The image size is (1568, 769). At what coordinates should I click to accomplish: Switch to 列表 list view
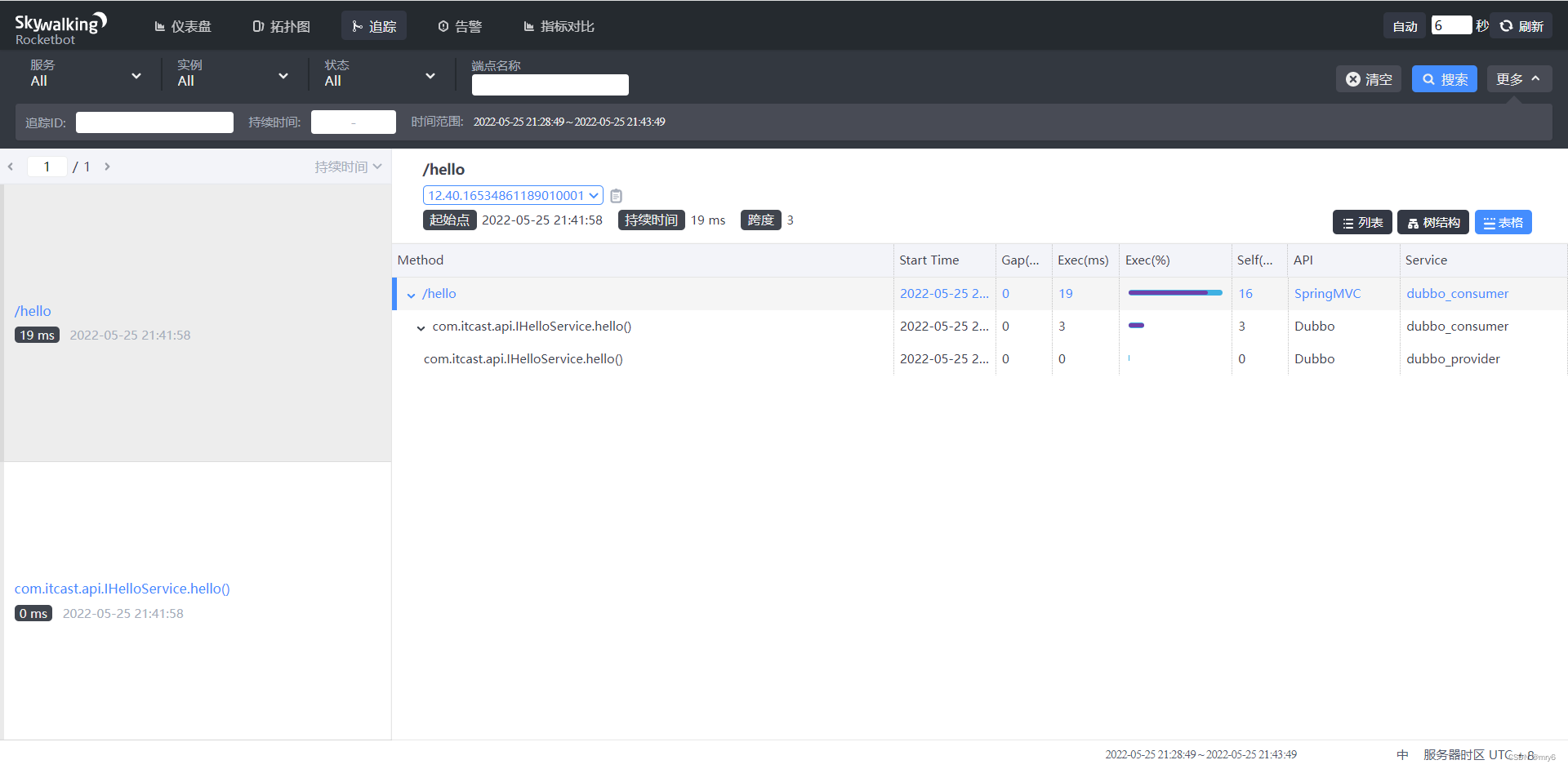pos(1362,222)
